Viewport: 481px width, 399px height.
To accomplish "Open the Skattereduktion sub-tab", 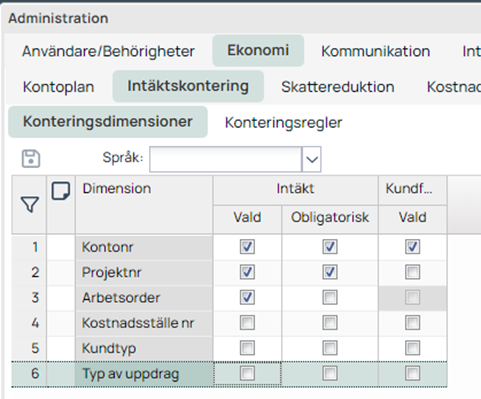I will 338,87.
